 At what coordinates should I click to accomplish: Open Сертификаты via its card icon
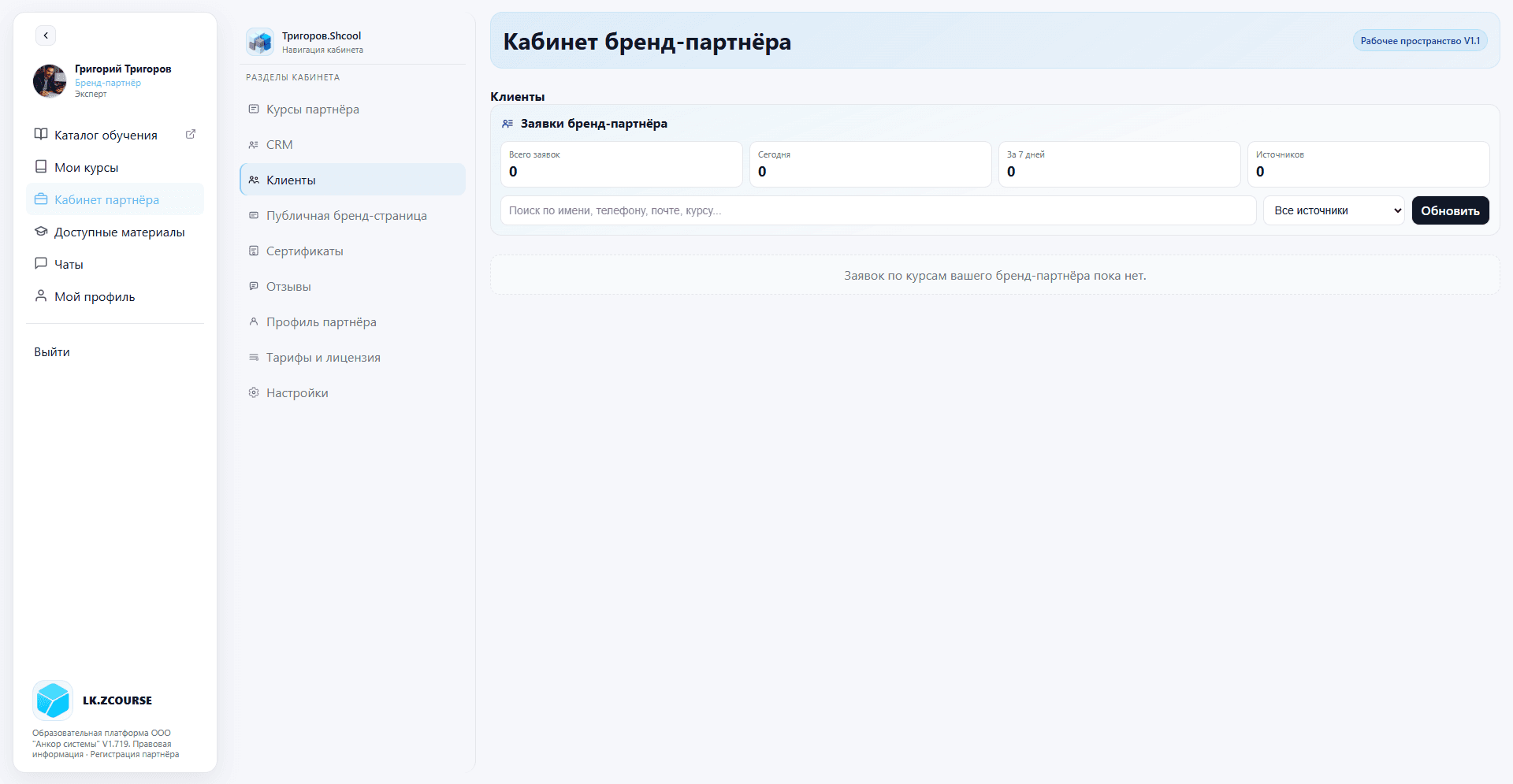253,251
